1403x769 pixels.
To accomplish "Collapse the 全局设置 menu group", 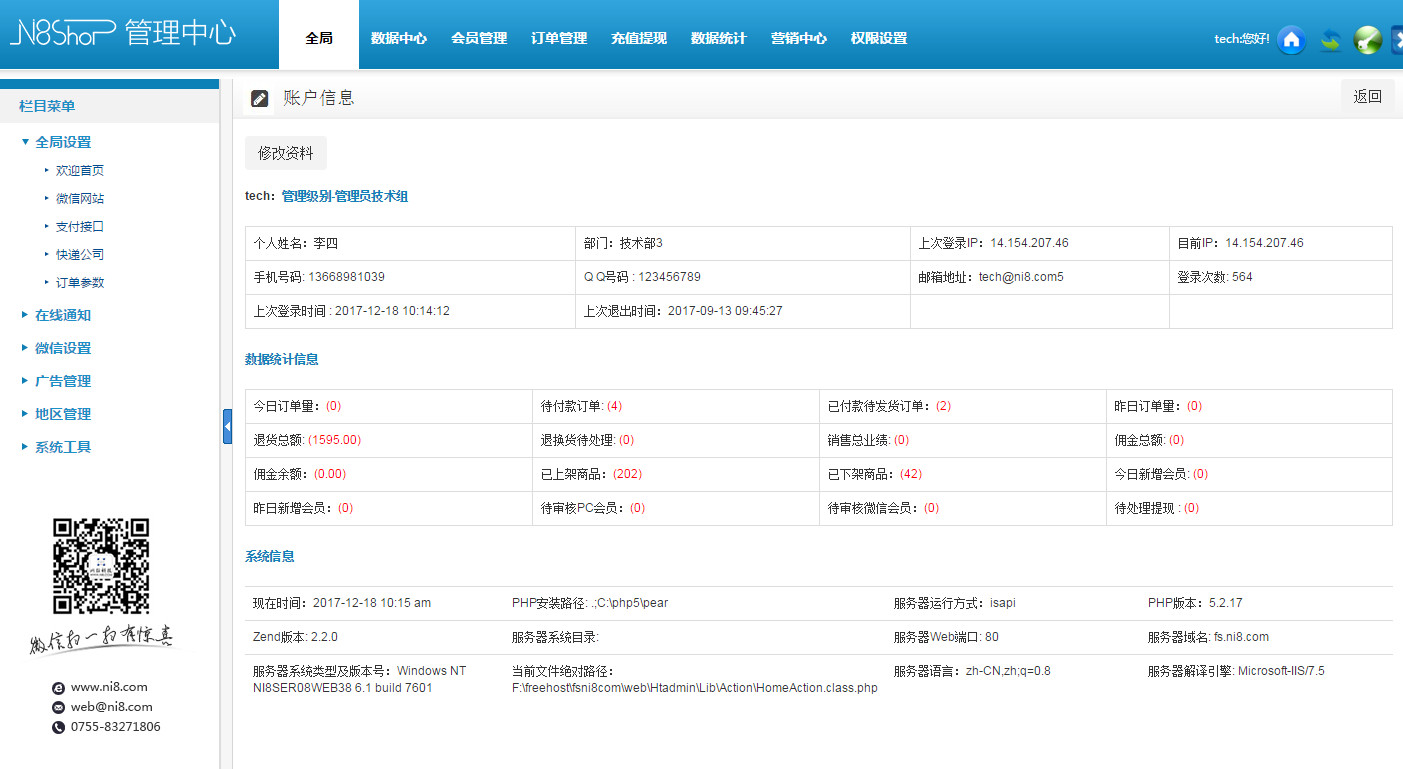I will point(62,142).
